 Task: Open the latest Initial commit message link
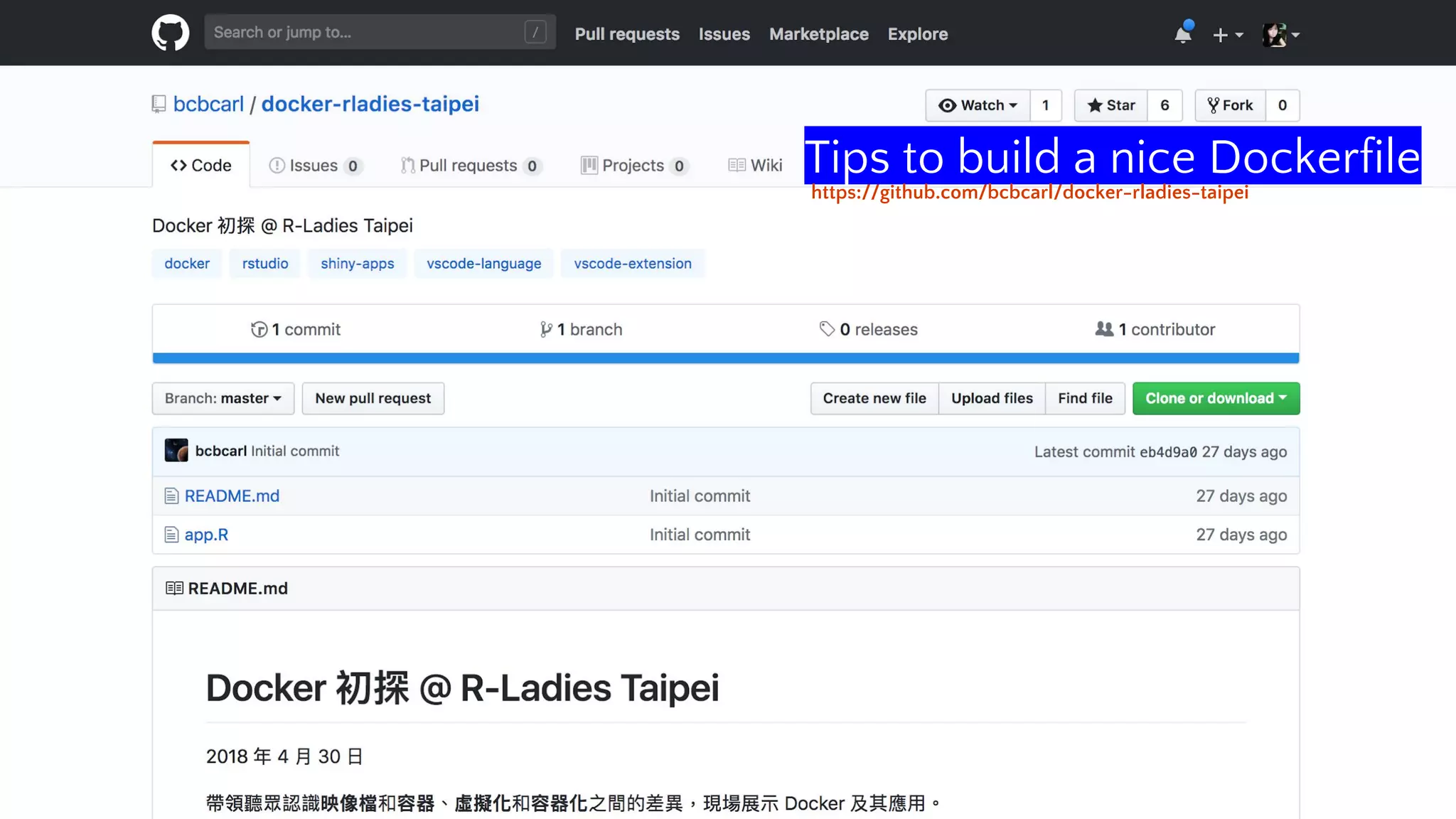coord(295,451)
